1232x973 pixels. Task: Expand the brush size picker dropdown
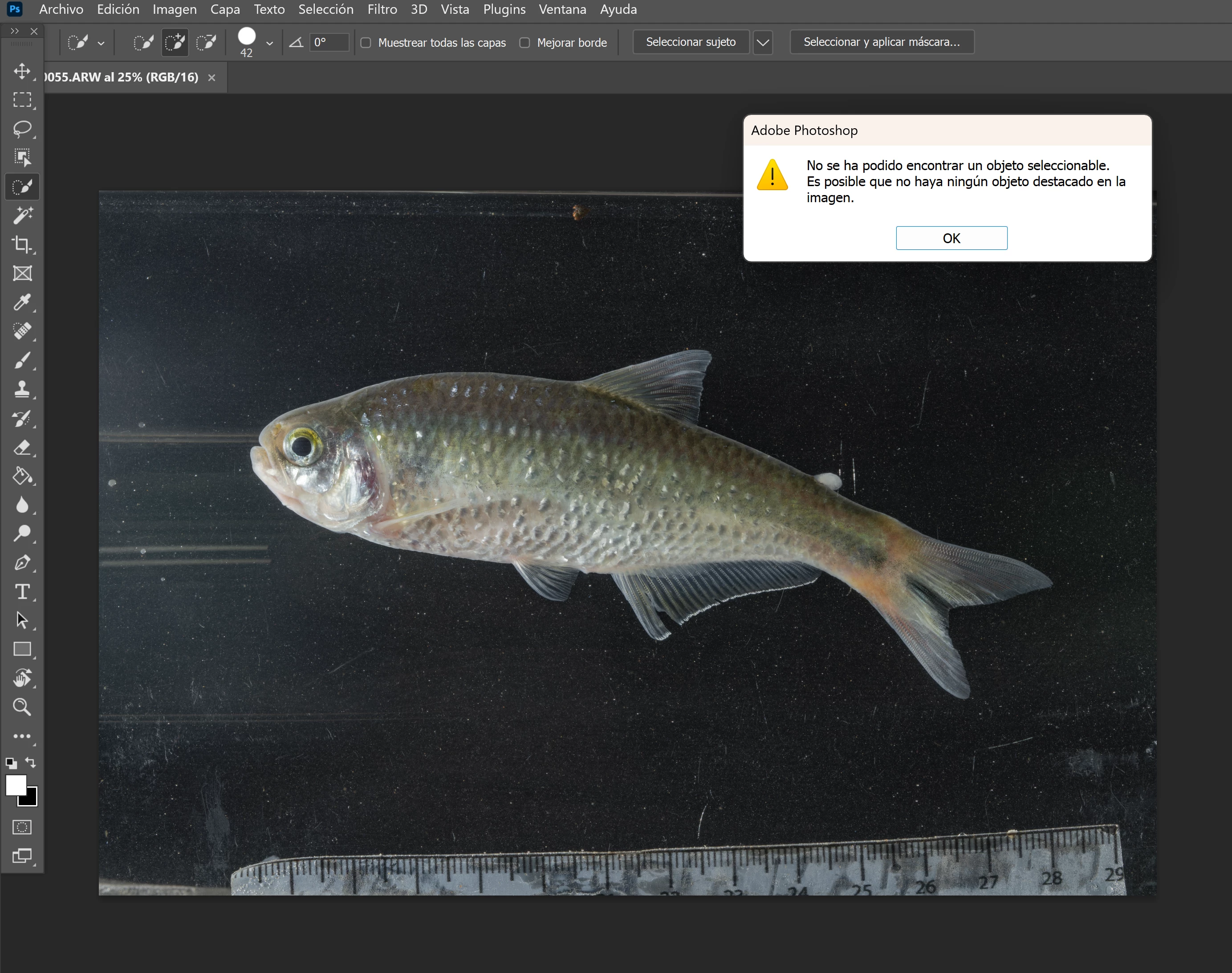[269, 43]
